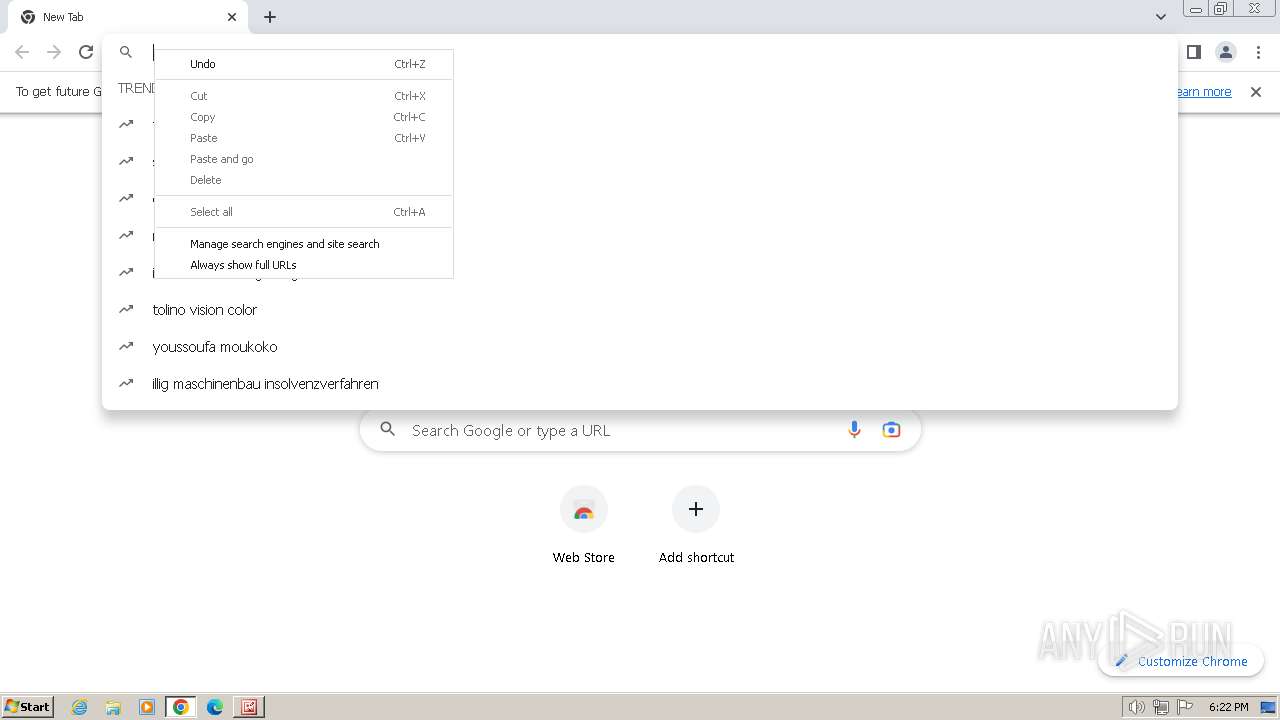The width and height of the screenshot is (1280, 720).
Task: Choose Select all in context menu
Action: 304,212
